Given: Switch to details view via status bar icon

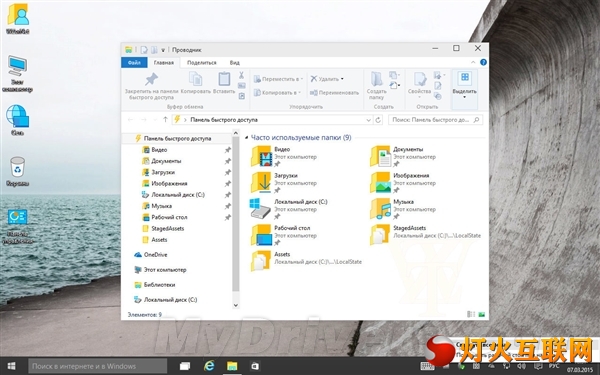Looking at the screenshot, I should pos(471,315).
